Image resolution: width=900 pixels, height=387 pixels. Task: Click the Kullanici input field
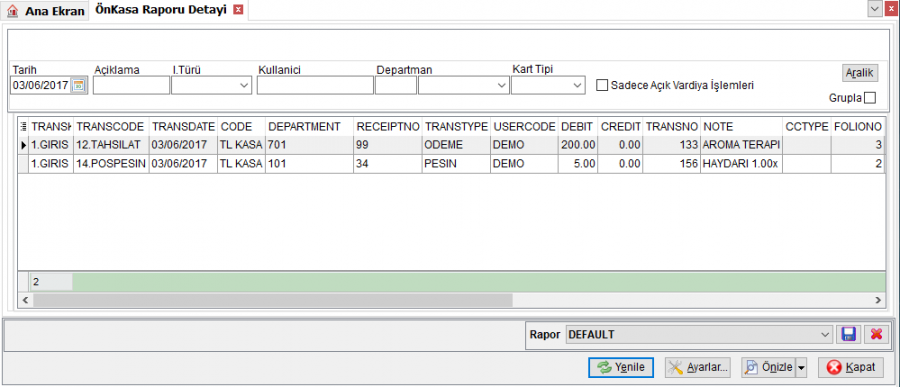(x=315, y=86)
